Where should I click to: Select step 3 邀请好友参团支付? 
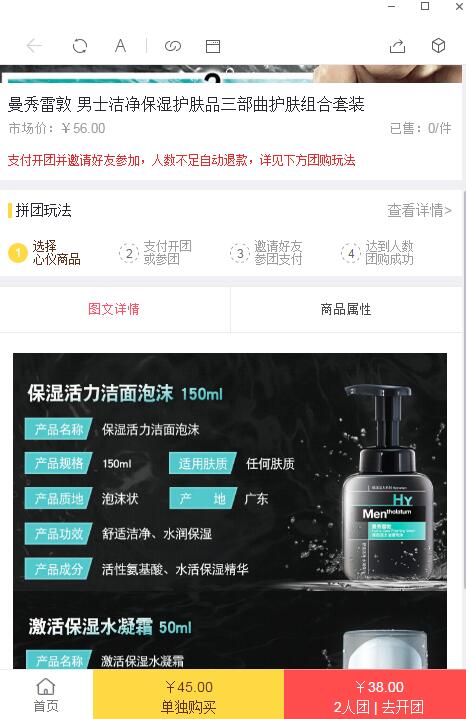click(x=266, y=253)
